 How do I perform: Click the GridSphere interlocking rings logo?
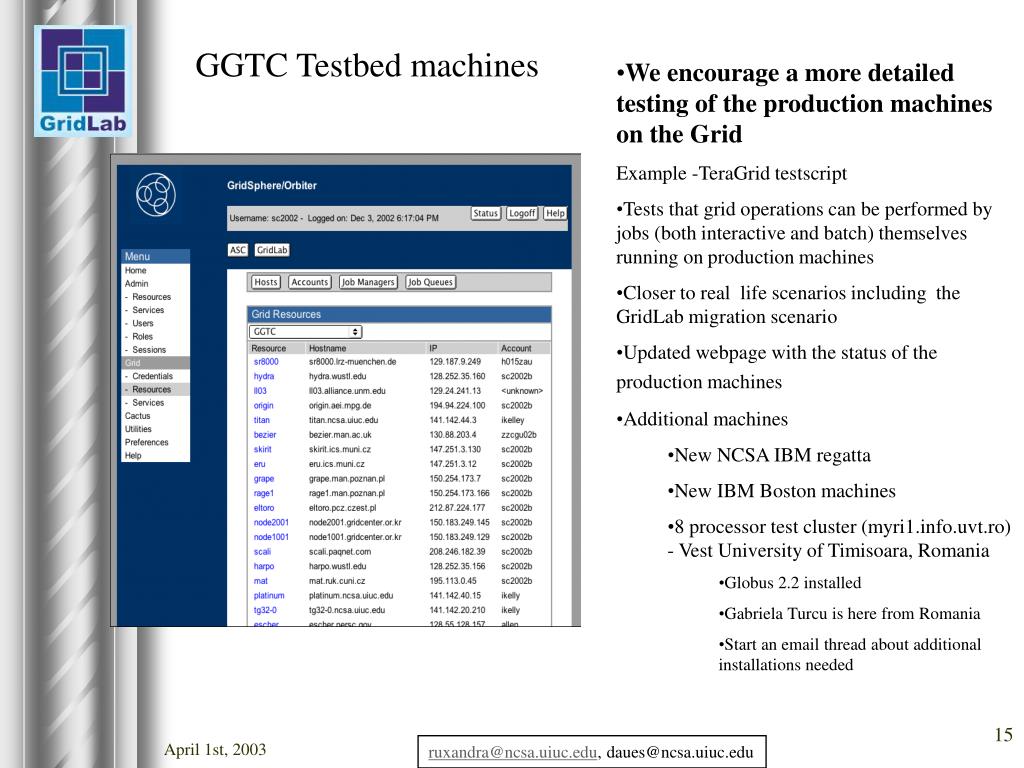click(x=156, y=194)
